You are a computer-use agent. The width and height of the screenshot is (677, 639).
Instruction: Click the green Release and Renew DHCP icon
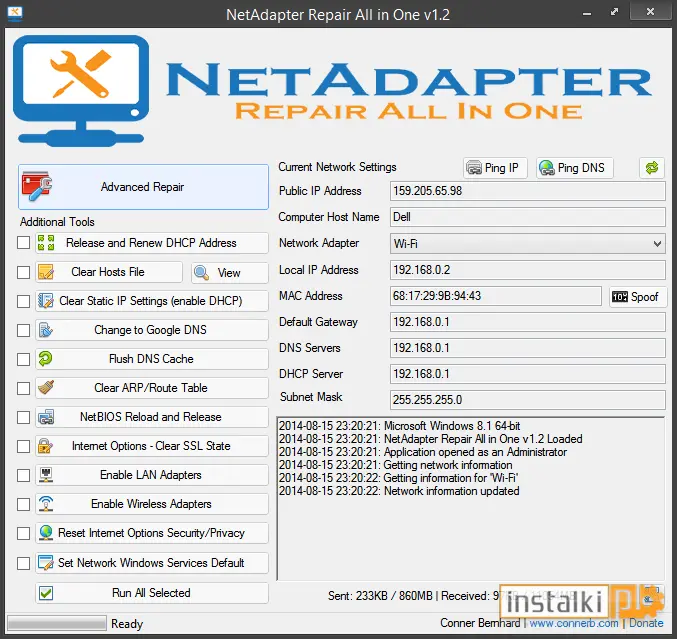[46, 243]
